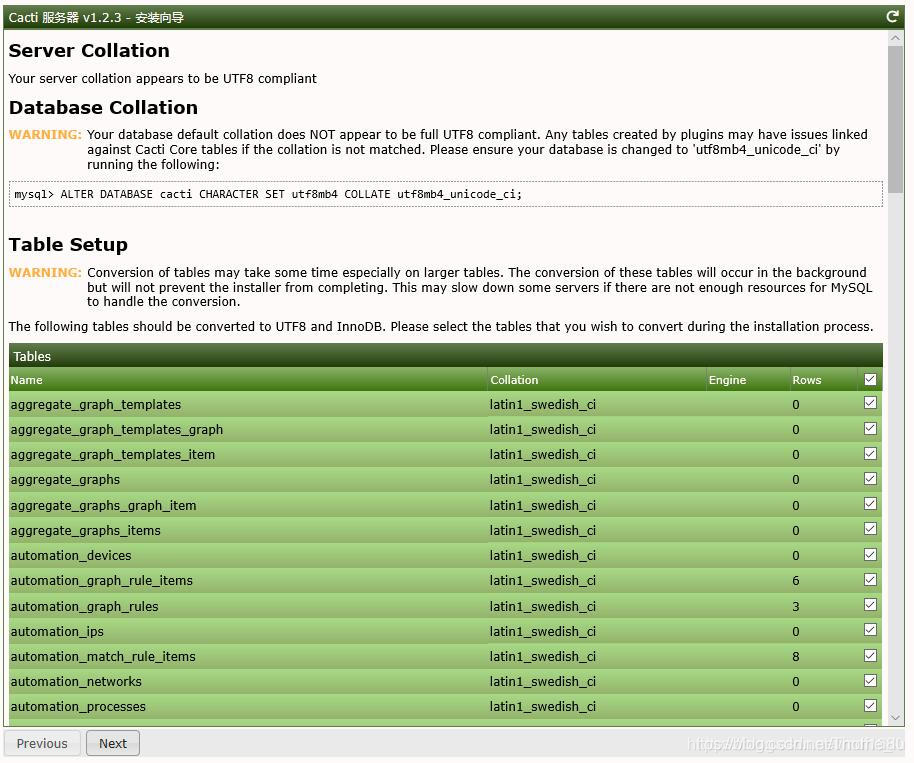Click the Table Setup heading
Image resolution: width=914 pixels, height=763 pixels.
pos(68,244)
